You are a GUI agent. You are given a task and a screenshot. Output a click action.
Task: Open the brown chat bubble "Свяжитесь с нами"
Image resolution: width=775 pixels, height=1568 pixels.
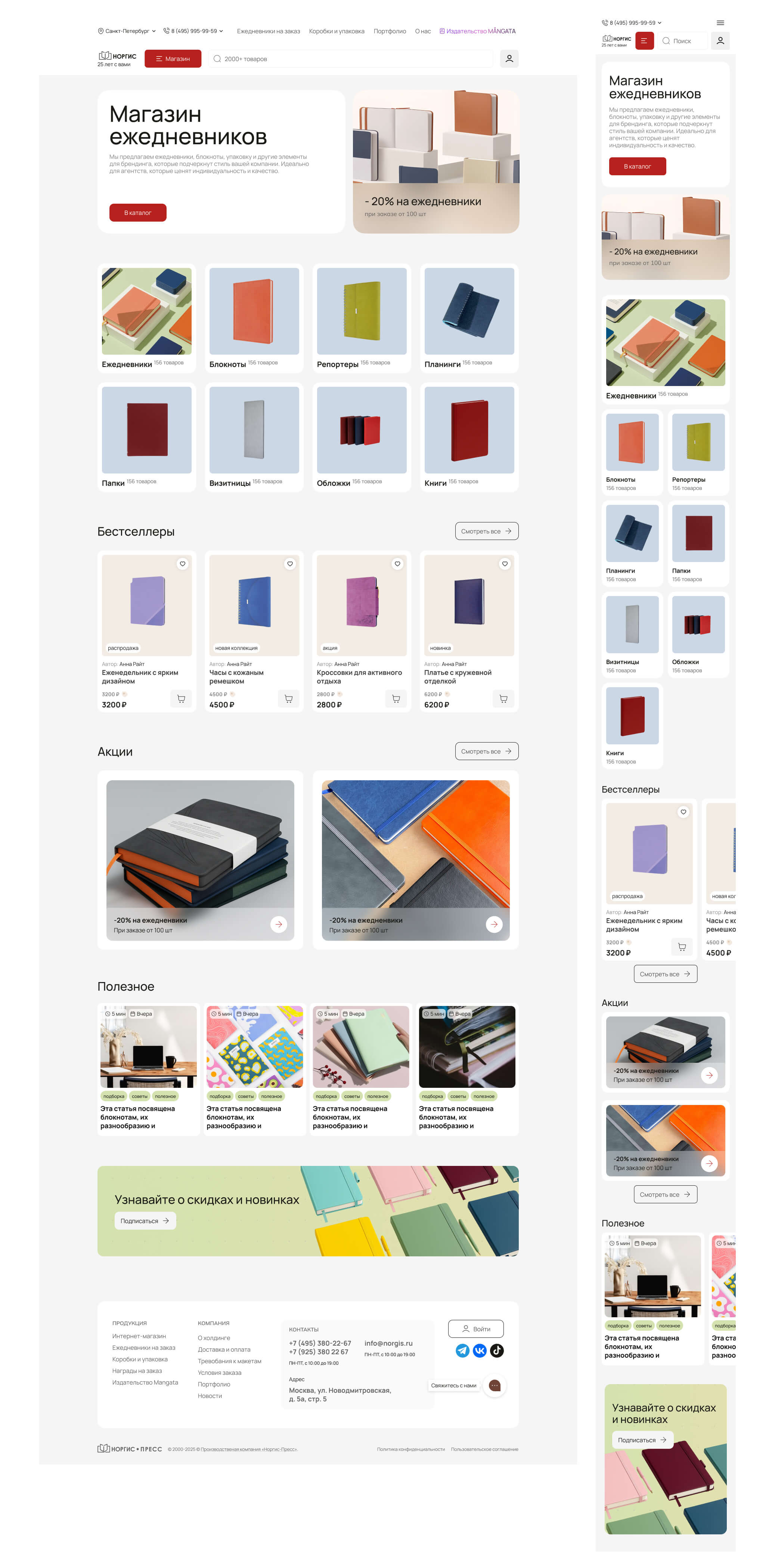(x=495, y=1386)
